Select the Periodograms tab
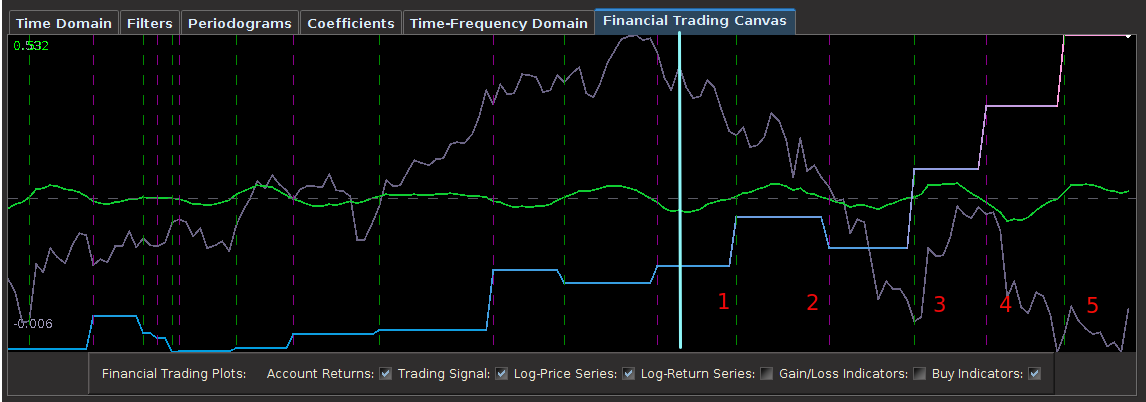 point(239,23)
